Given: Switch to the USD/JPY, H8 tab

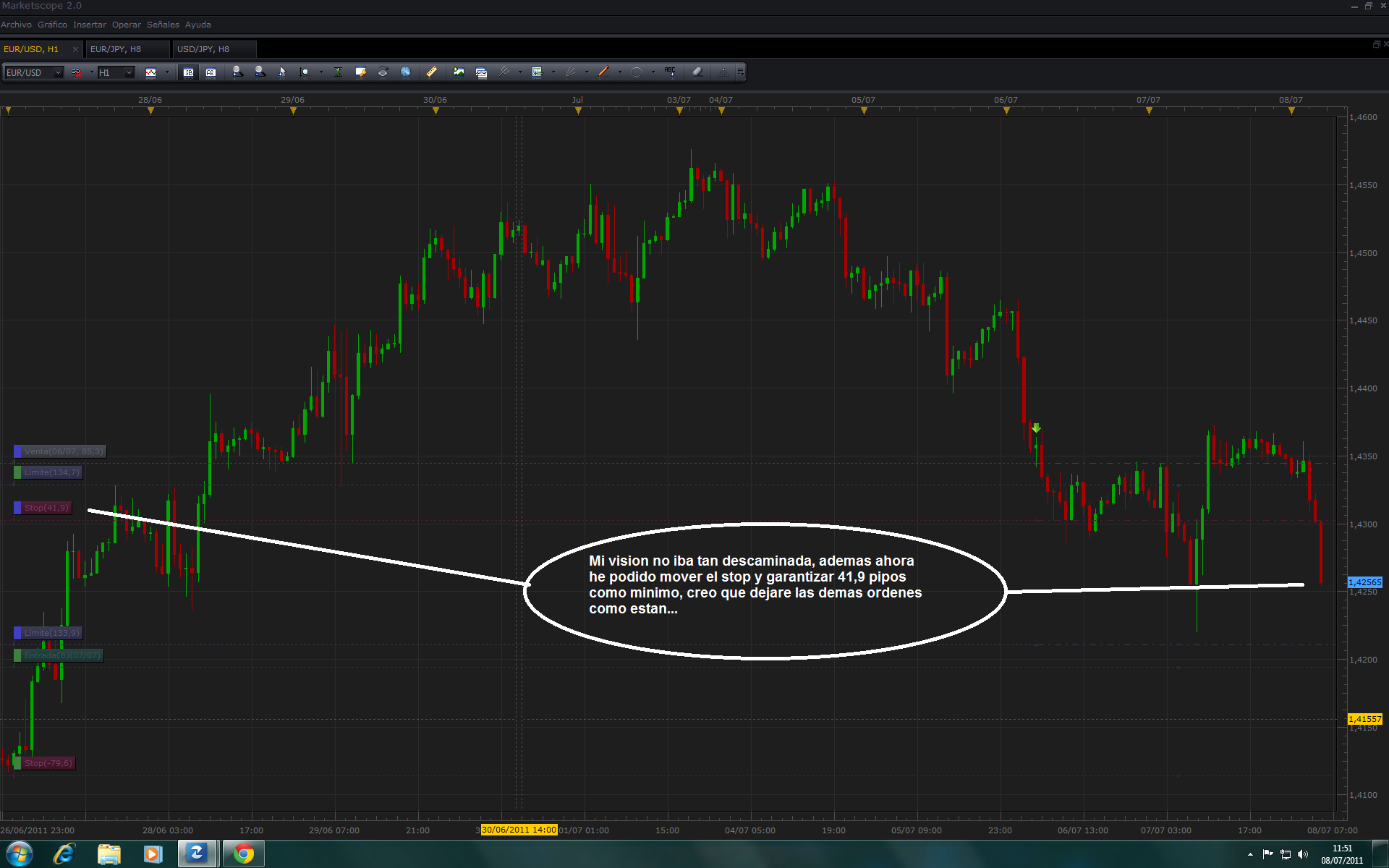Looking at the screenshot, I should pyautogui.click(x=203, y=49).
